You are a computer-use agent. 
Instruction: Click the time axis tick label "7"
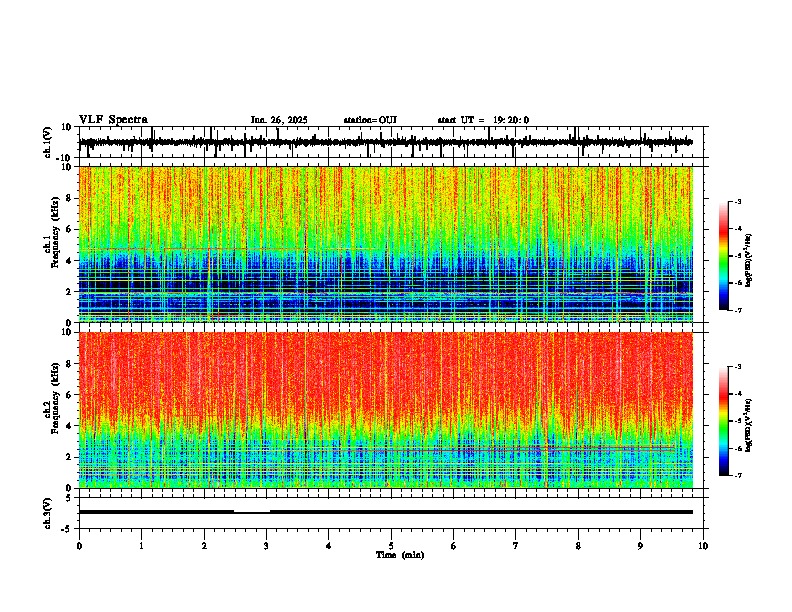click(516, 546)
